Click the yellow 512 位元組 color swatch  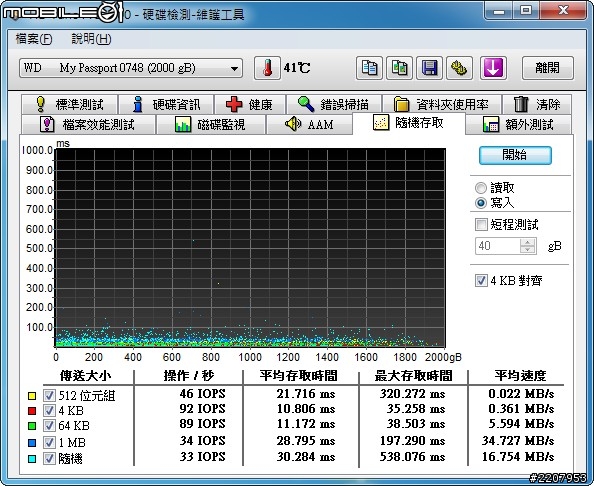(32, 396)
